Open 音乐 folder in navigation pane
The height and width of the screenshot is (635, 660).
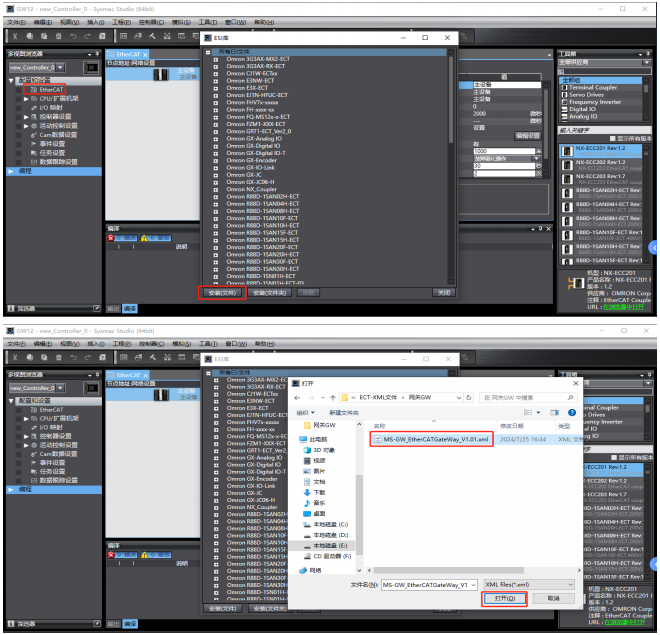click(x=319, y=503)
